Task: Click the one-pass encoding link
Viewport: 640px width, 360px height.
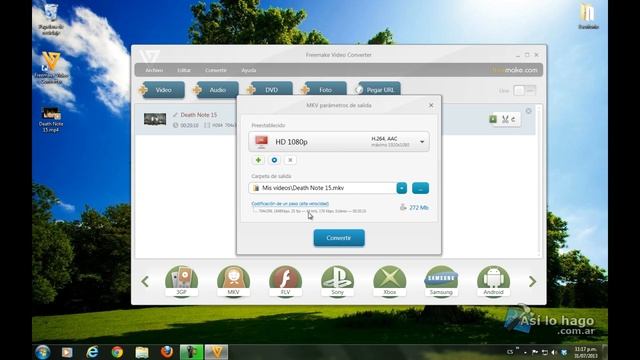Action: pos(290,203)
